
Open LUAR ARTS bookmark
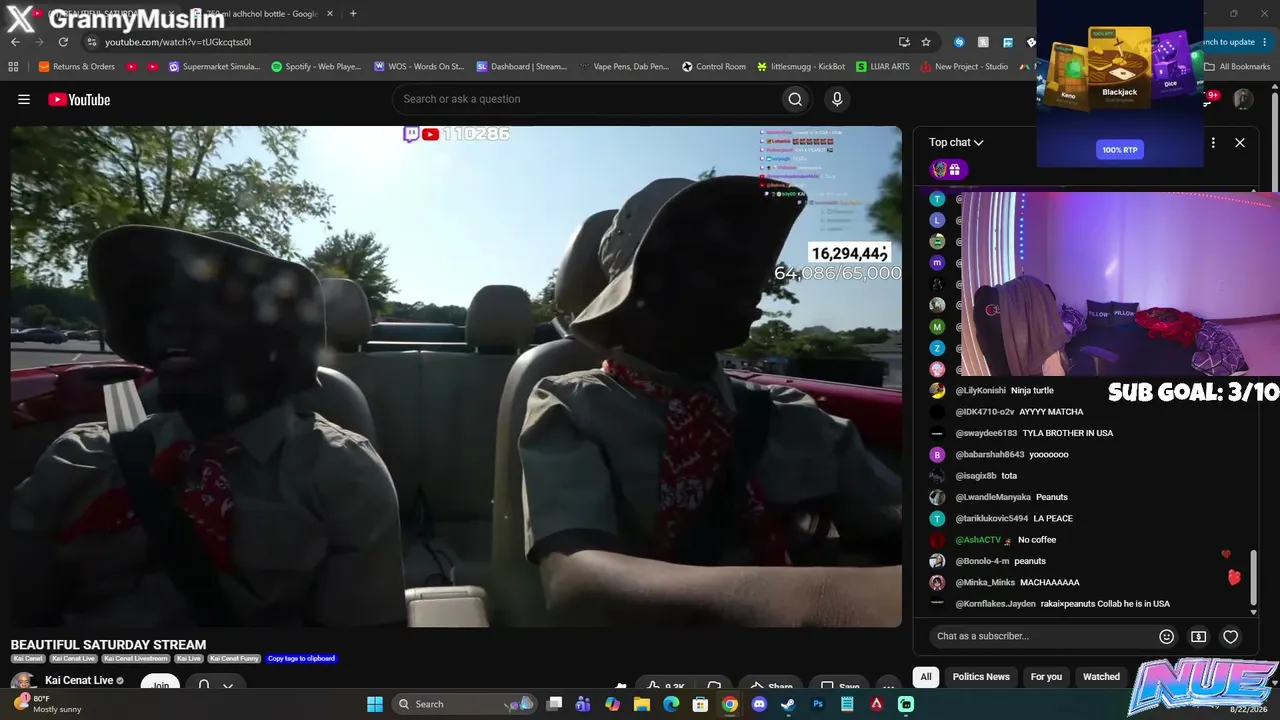click(883, 67)
